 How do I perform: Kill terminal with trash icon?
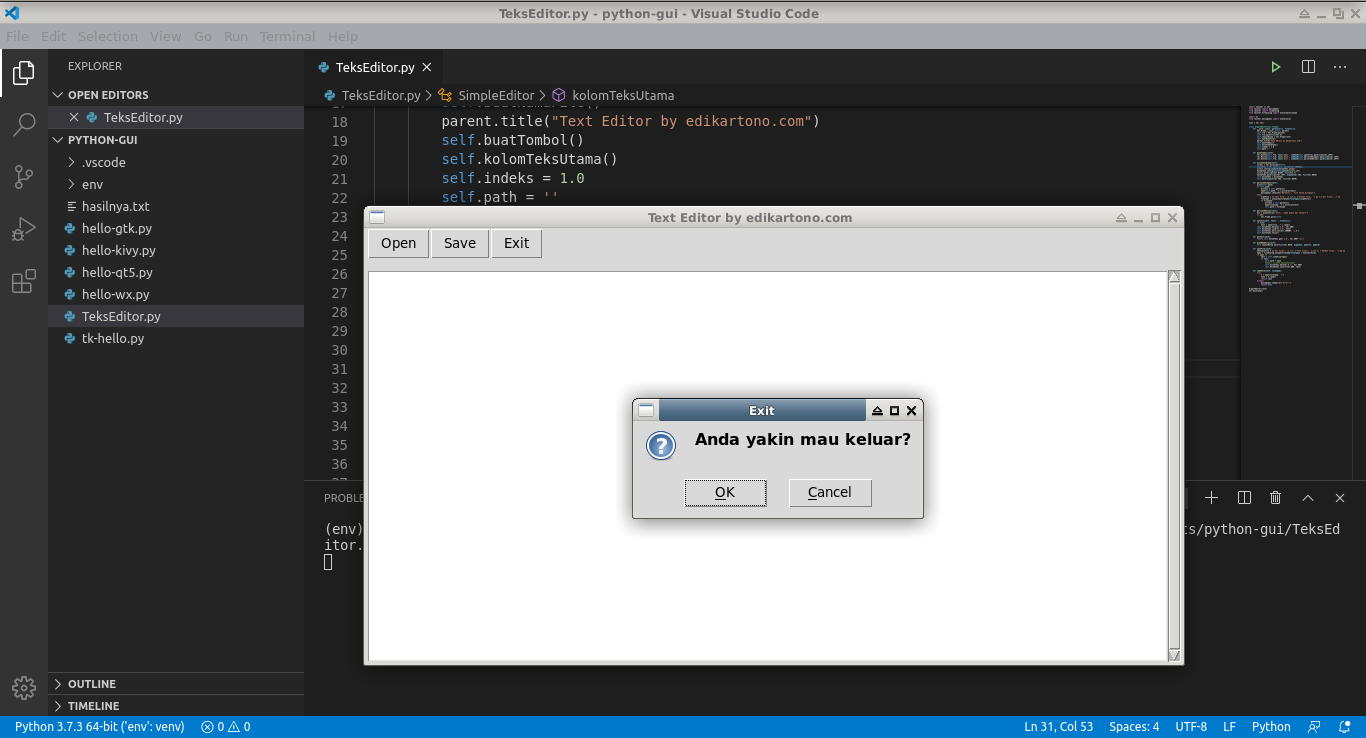[x=1275, y=497]
